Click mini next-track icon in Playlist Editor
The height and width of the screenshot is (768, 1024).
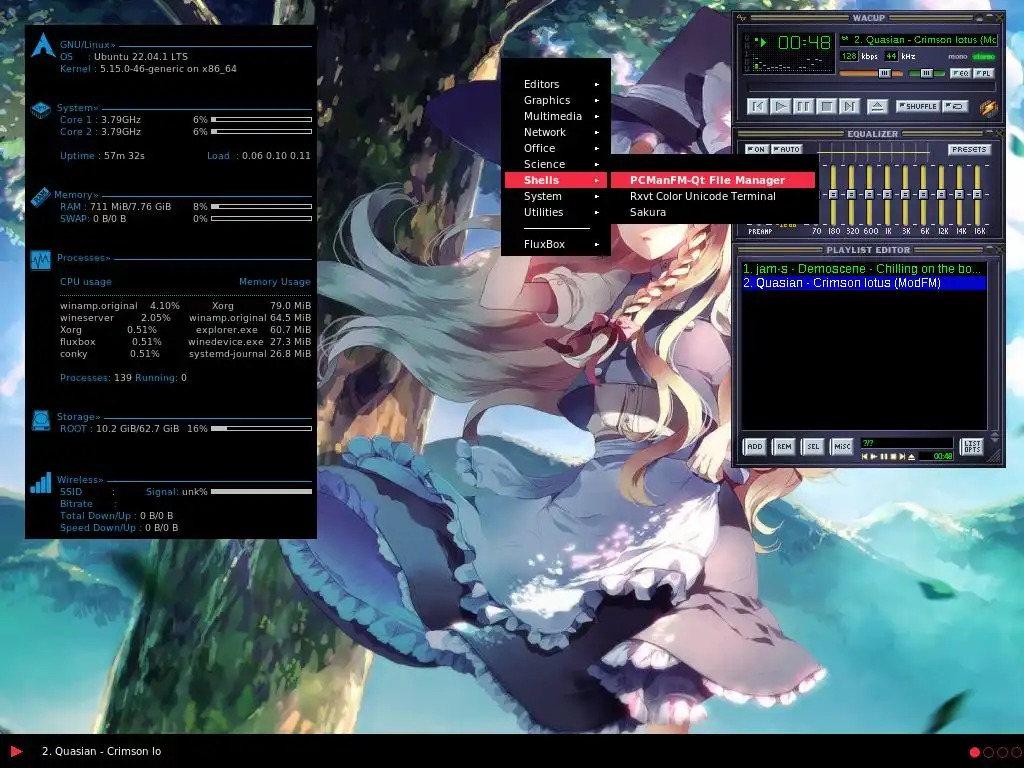click(902, 456)
